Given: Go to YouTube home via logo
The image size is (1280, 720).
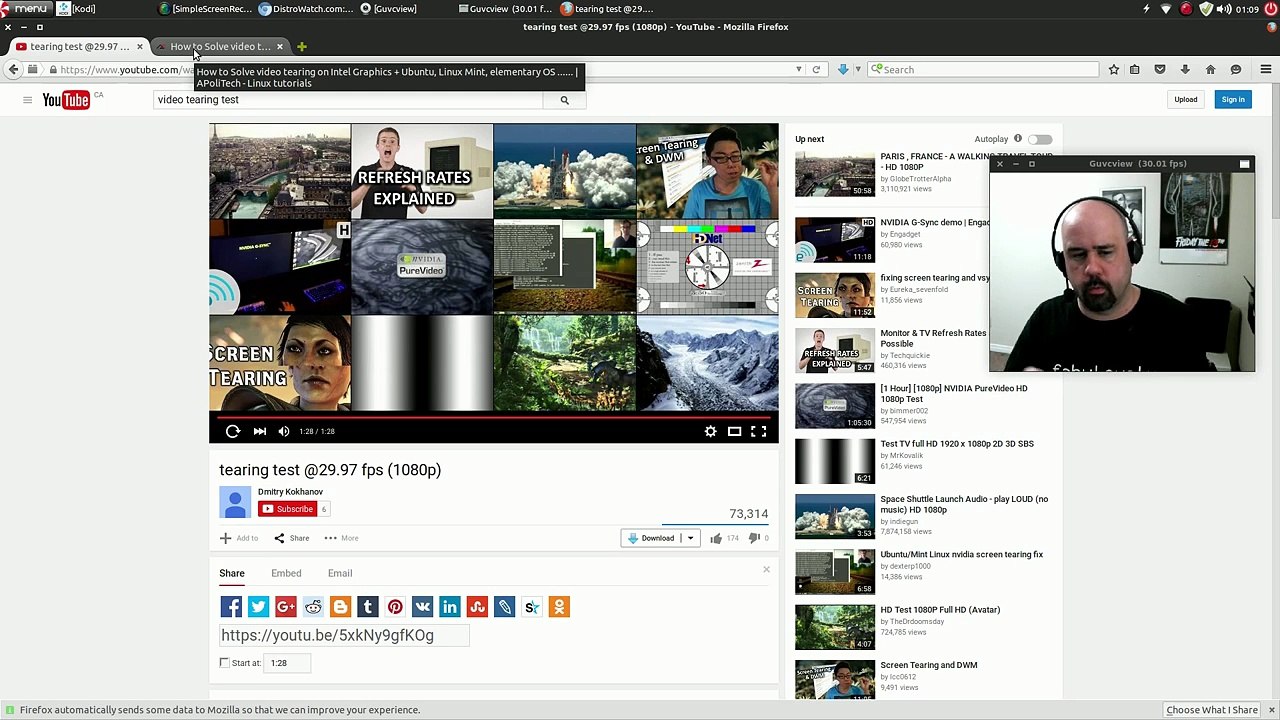Looking at the screenshot, I should [66, 99].
